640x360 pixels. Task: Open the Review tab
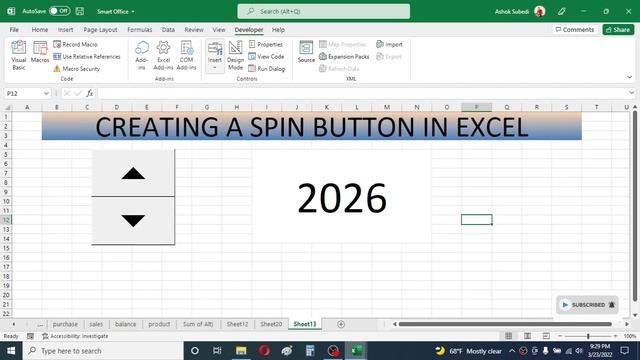194,30
